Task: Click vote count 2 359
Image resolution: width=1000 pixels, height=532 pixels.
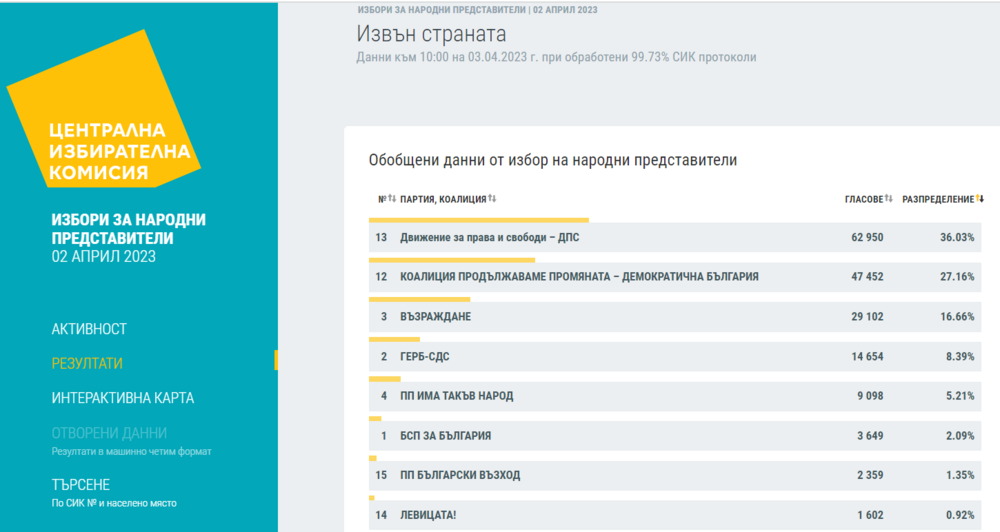Action: 870,475
